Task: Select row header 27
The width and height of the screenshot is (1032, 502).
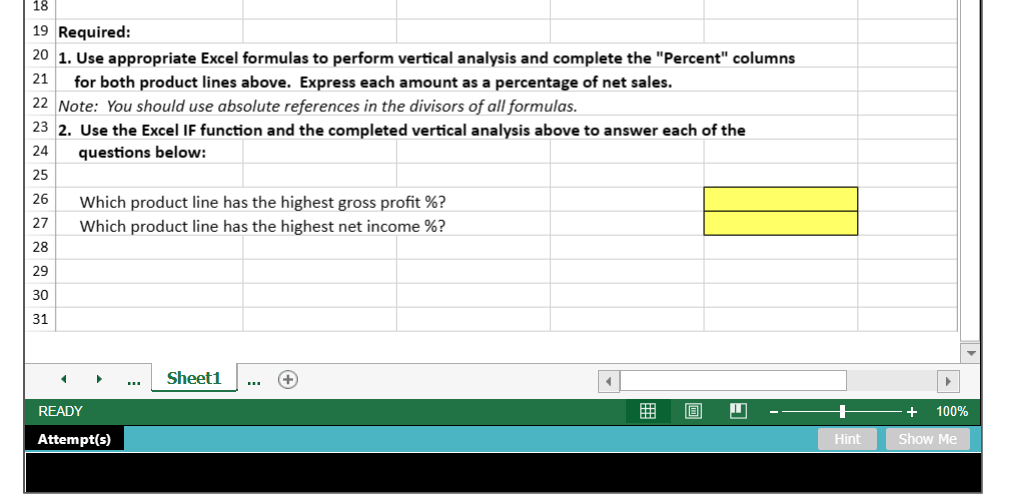Action: (x=40, y=224)
